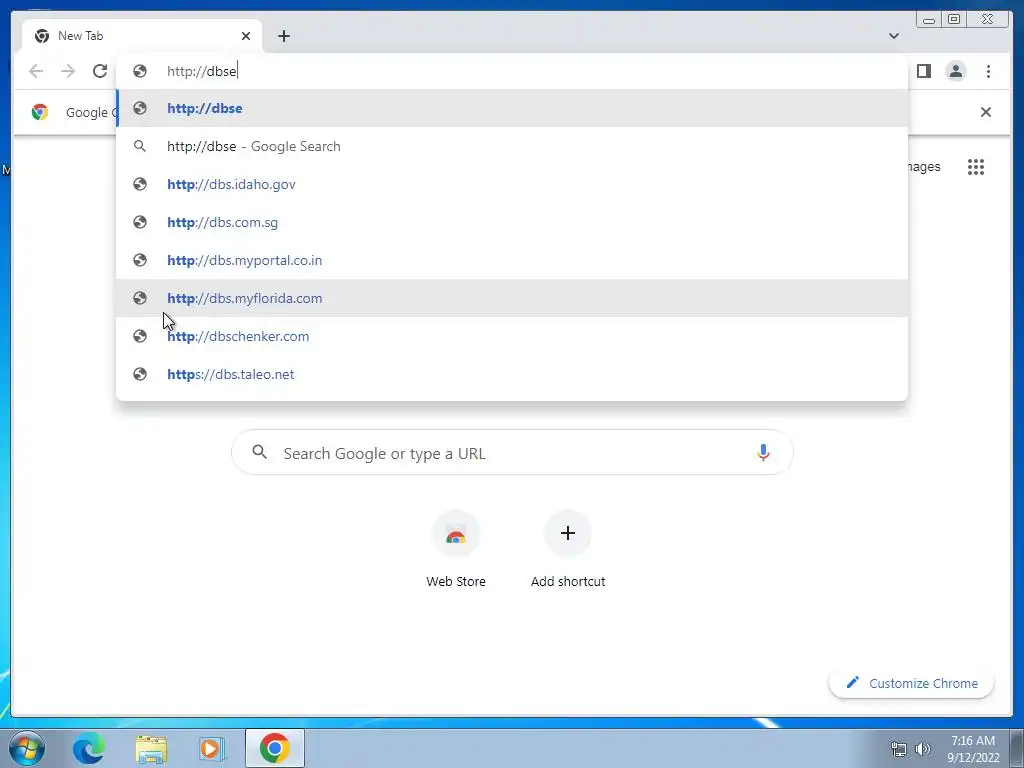Open File Explorer from the taskbar
1024x768 pixels.
pos(151,749)
